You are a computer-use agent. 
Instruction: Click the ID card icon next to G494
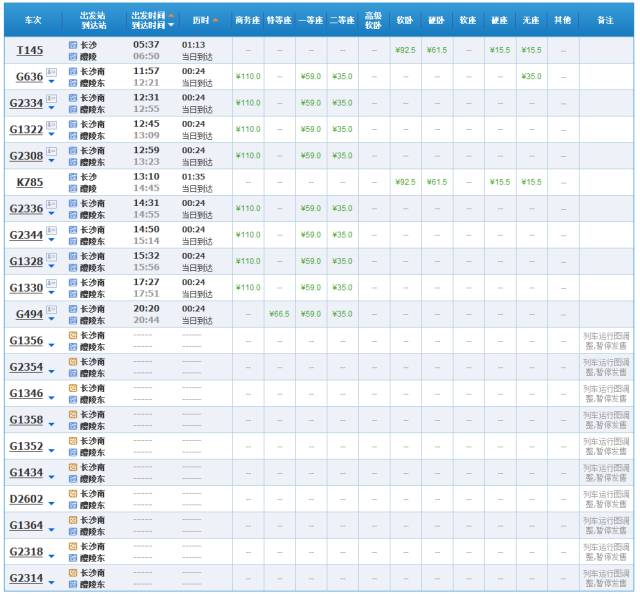click(x=51, y=309)
